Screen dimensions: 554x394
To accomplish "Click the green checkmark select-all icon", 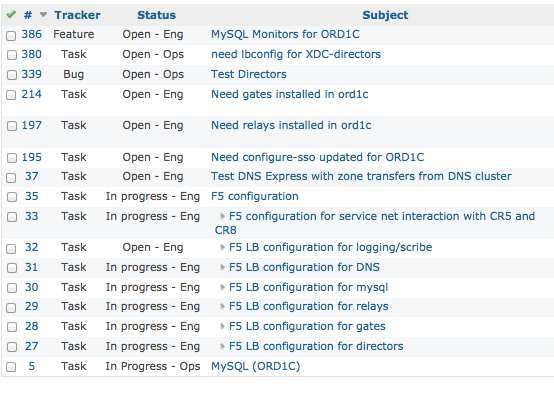I will pyautogui.click(x=11, y=15).
